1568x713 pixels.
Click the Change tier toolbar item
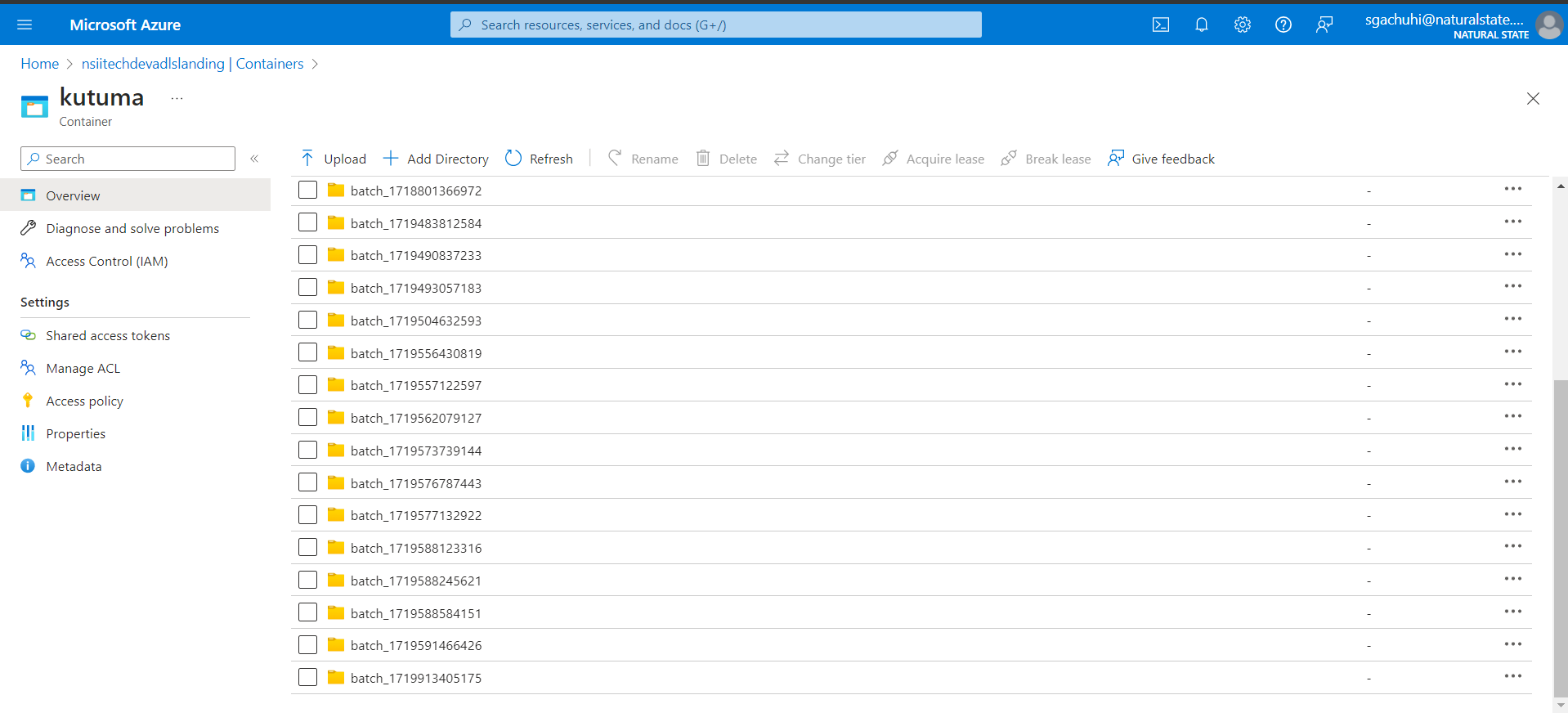point(820,159)
